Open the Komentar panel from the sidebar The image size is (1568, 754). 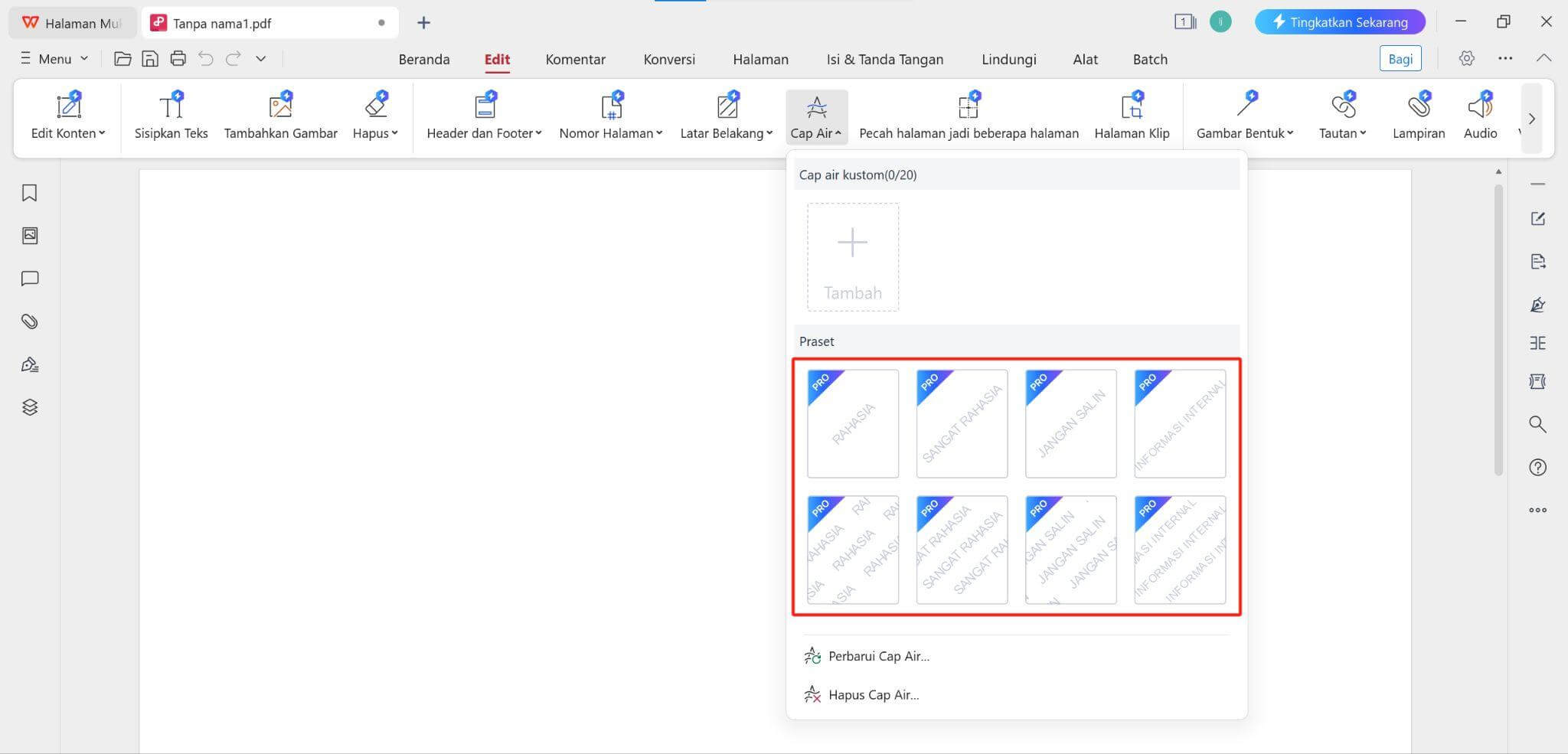tap(30, 278)
